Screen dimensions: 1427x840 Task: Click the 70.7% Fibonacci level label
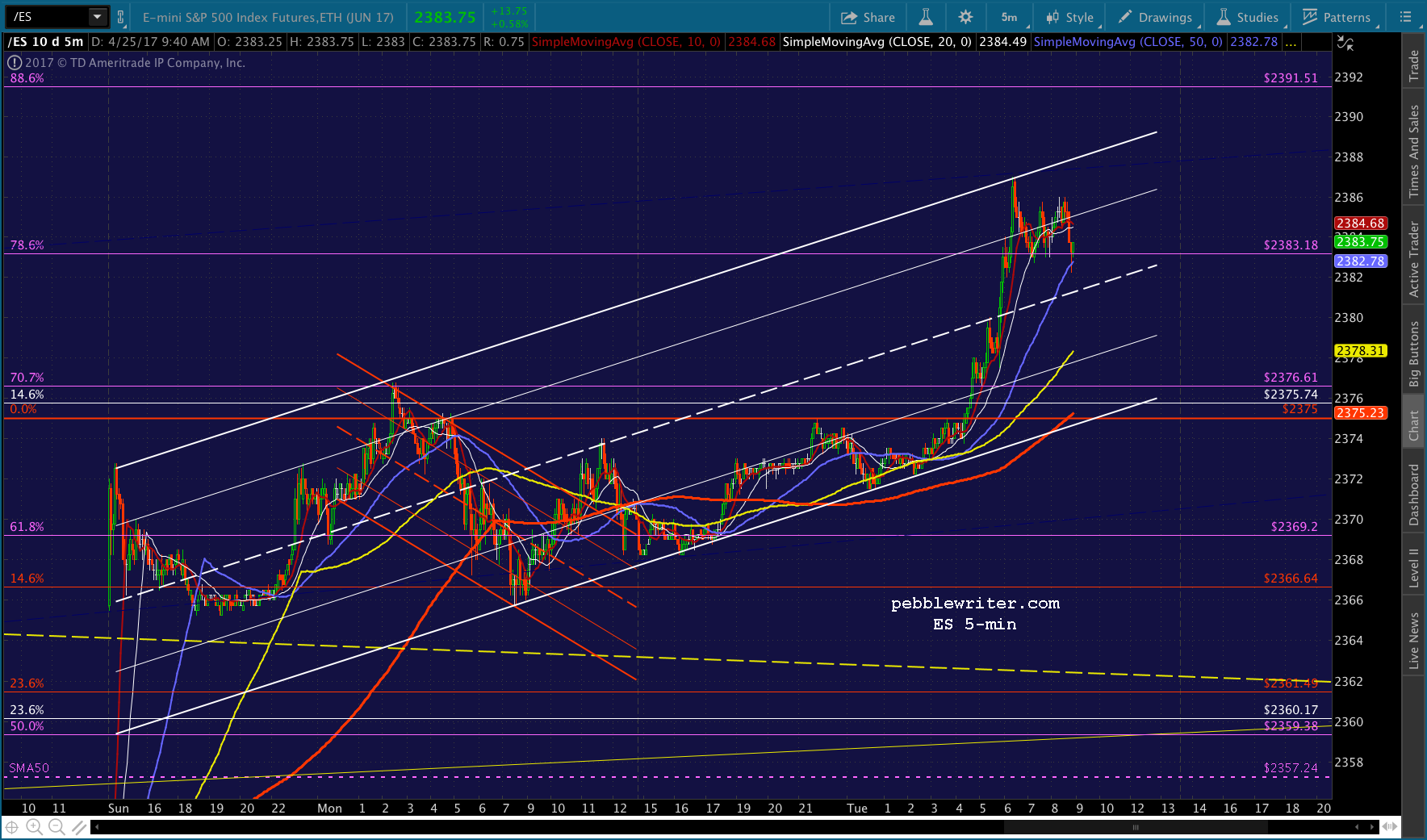27,378
